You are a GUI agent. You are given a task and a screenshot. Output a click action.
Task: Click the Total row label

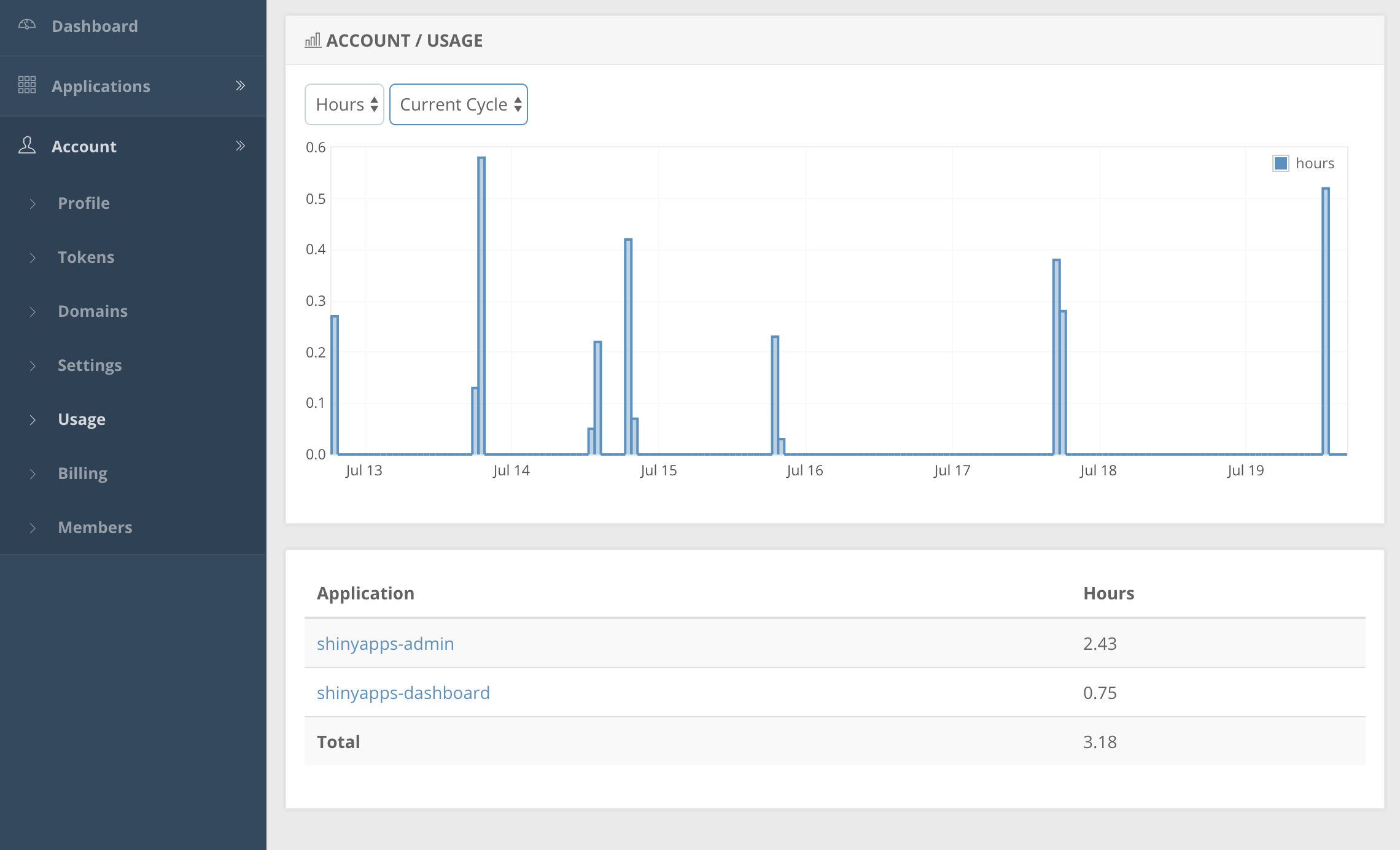pos(338,742)
